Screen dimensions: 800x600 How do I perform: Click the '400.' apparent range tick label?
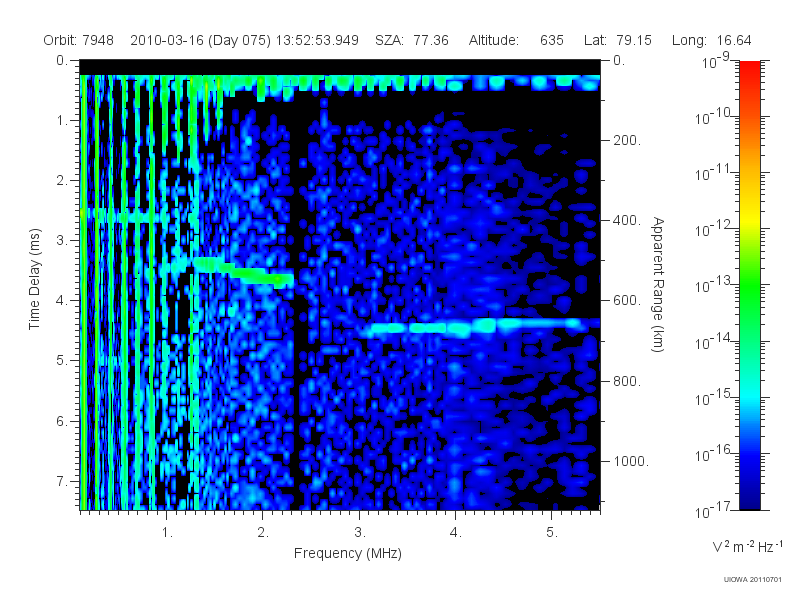coord(627,220)
